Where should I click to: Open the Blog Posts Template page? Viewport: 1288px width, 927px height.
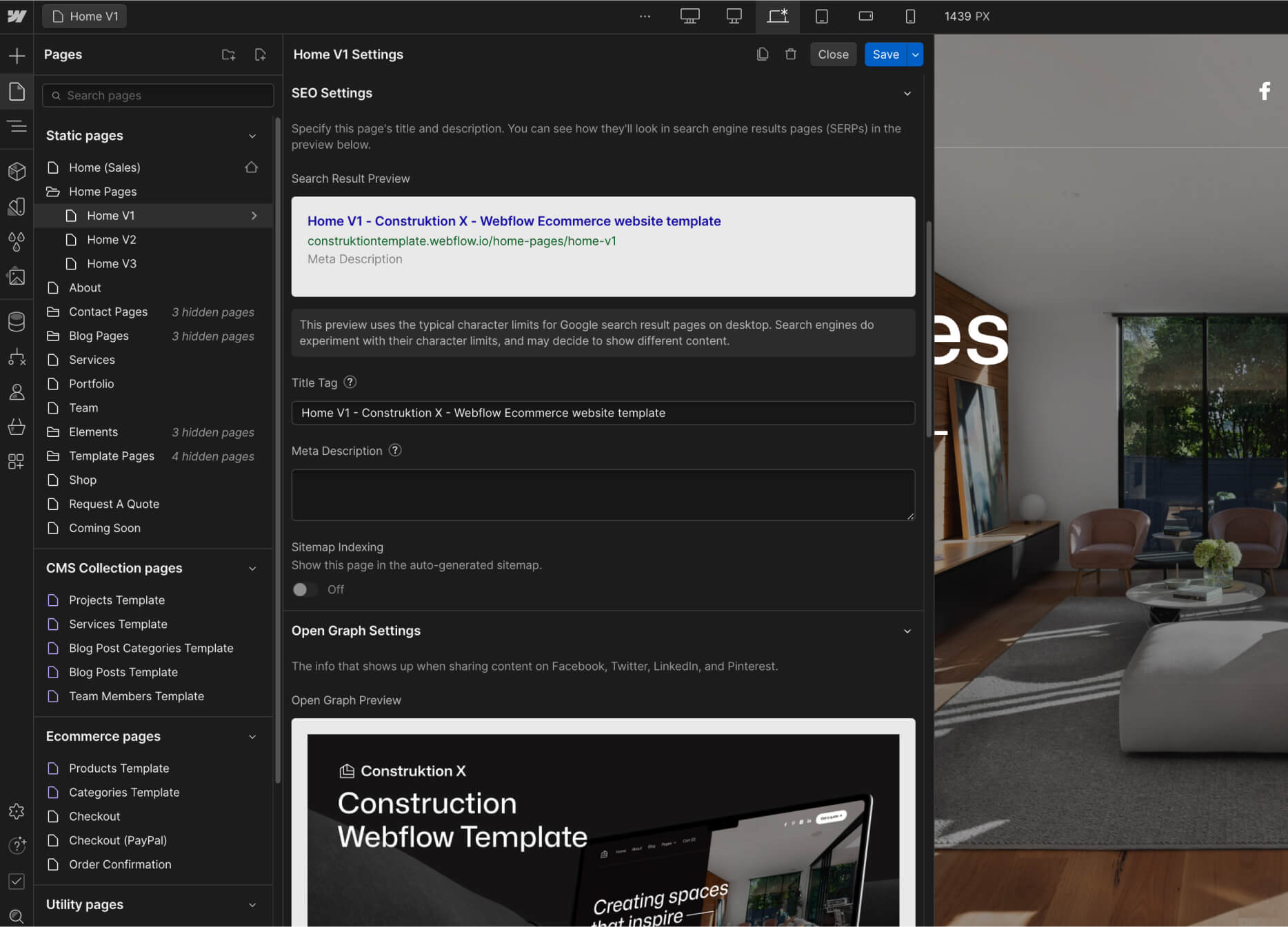pos(123,672)
